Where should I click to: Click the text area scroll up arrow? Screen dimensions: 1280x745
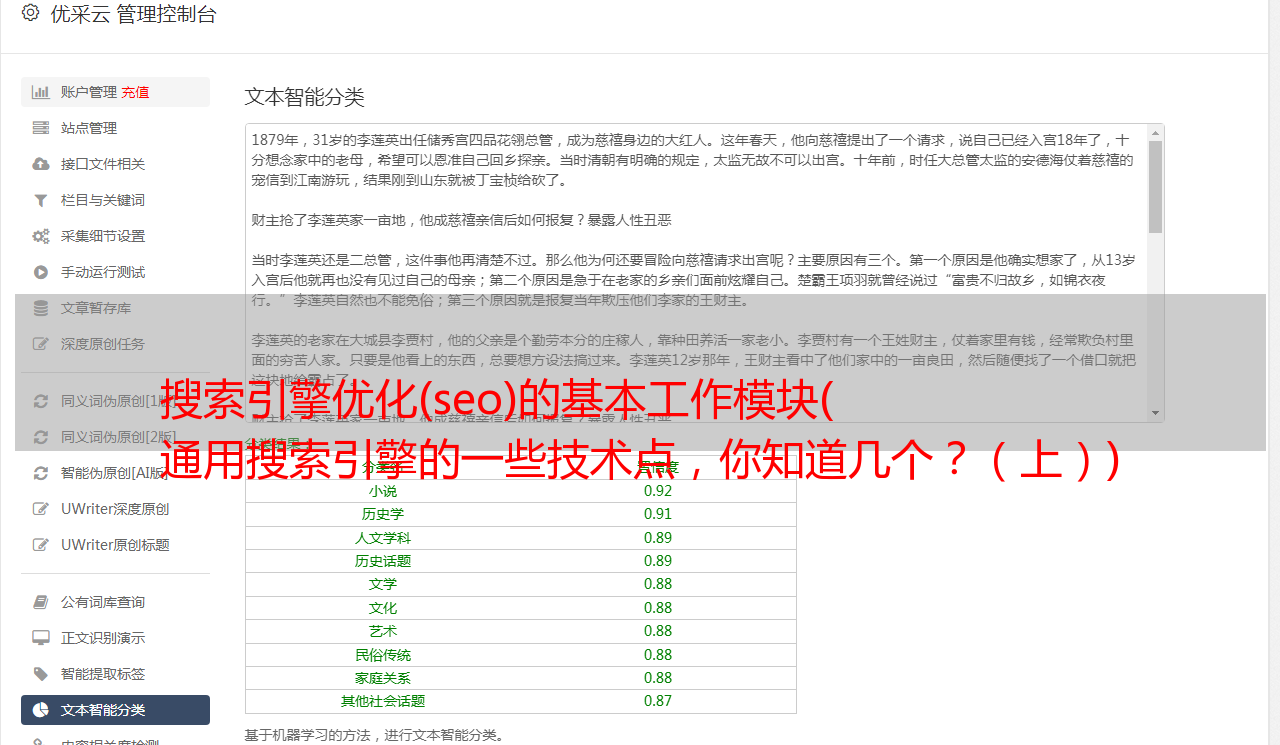[1155, 132]
